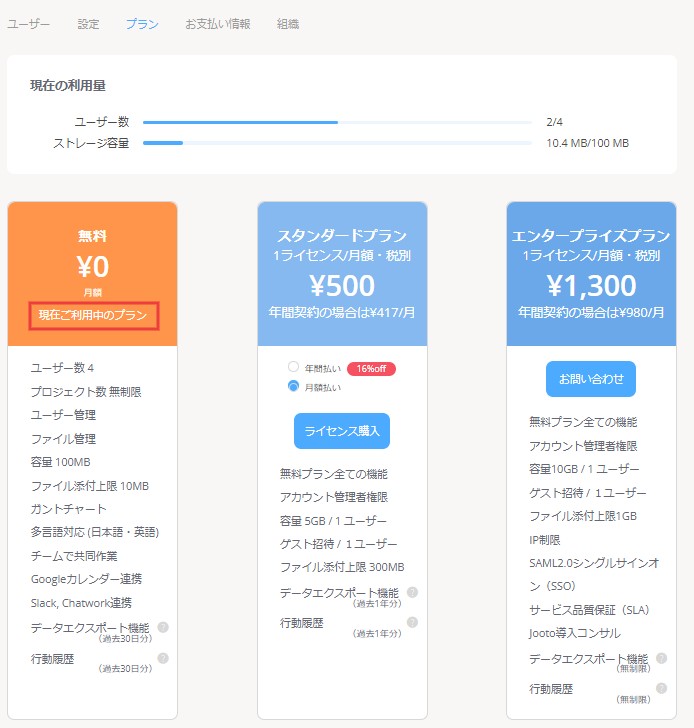The image size is (694, 728).
Task: Select the 年間払い radio button
Action: (293, 367)
